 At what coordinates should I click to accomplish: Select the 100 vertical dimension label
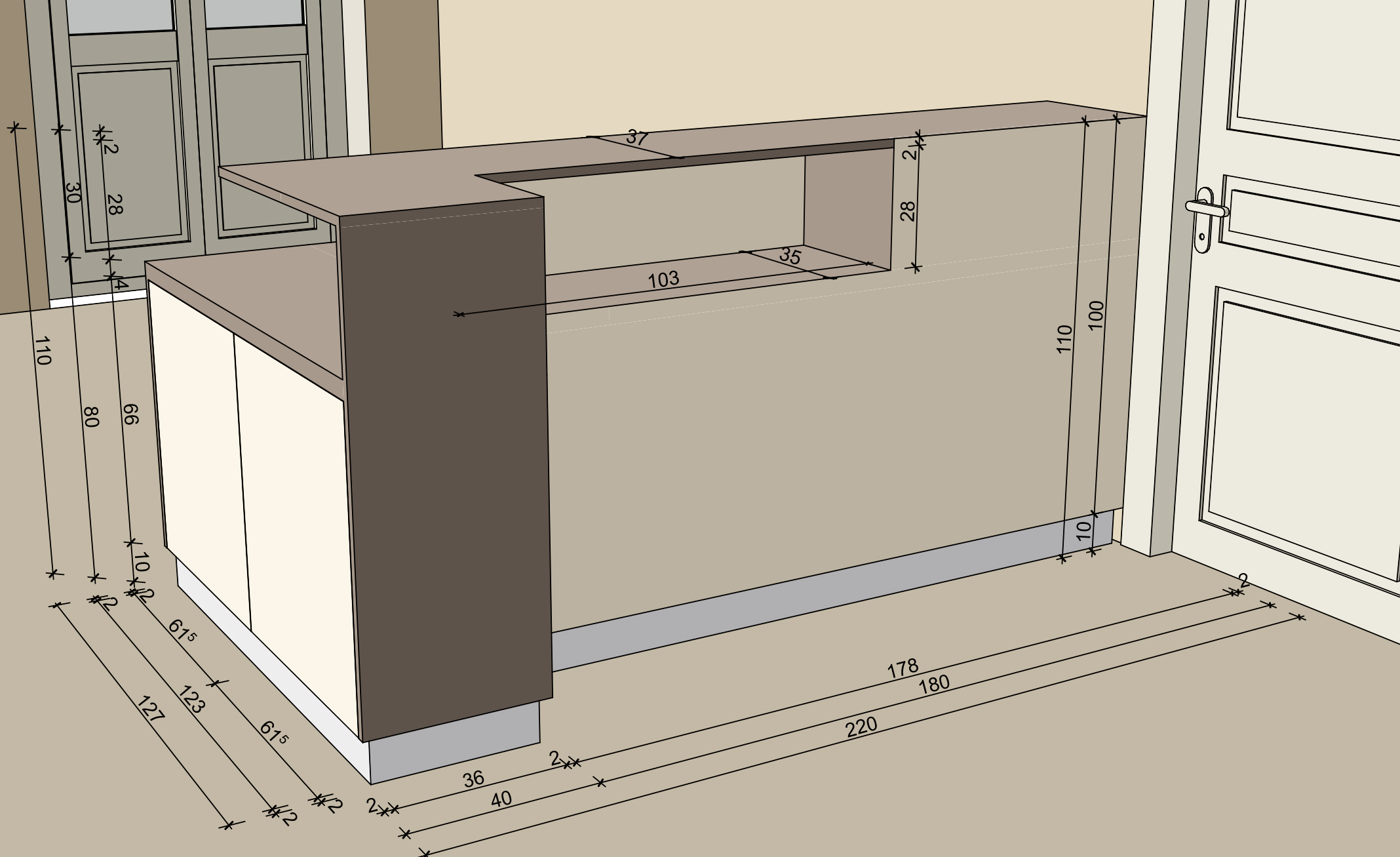[x=1095, y=315]
